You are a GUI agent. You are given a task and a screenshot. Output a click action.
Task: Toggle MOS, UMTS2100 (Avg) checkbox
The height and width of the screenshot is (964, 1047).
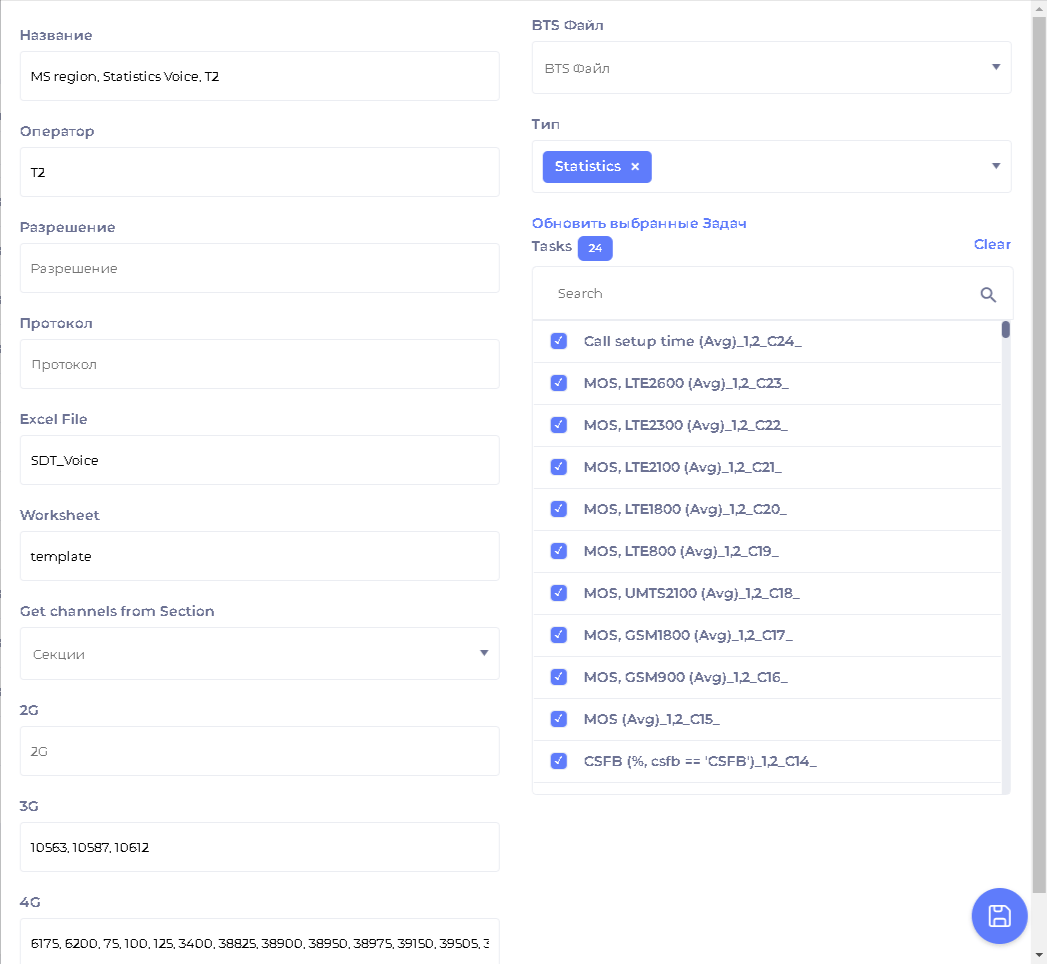click(559, 594)
